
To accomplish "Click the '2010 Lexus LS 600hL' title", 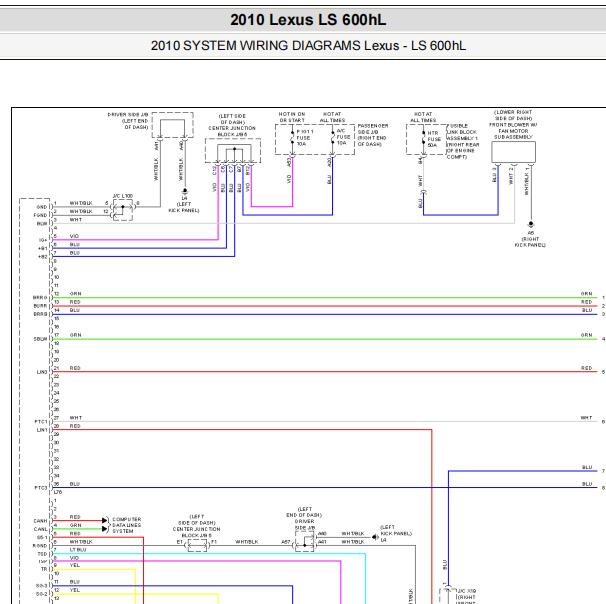I will coord(308,20).
